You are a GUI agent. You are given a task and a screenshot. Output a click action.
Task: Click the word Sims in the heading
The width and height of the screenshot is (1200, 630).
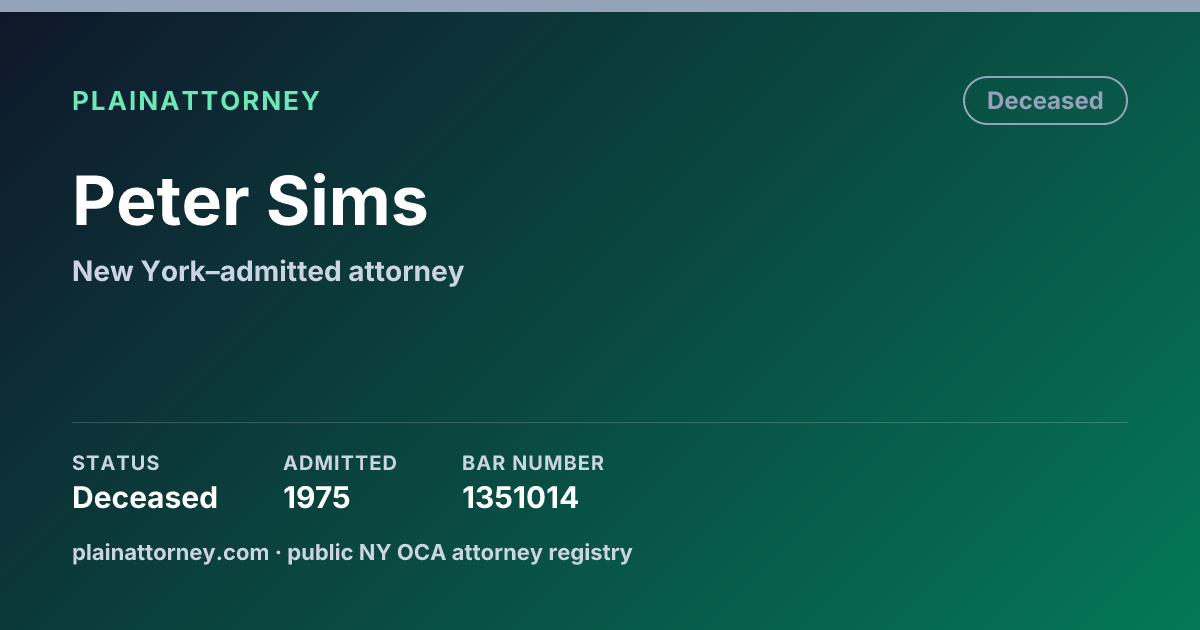tap(348, 201)
